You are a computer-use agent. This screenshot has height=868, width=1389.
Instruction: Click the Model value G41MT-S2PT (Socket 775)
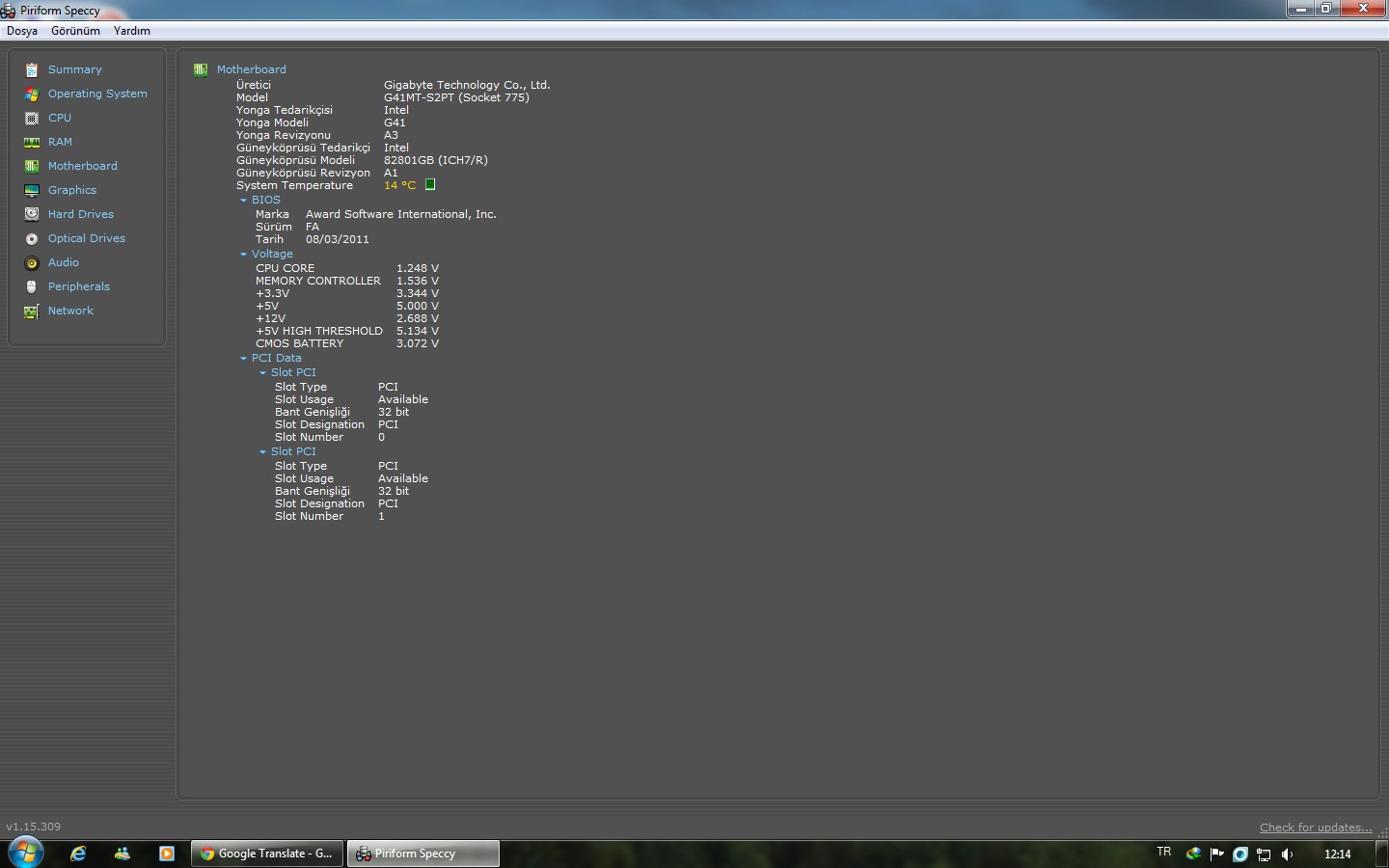point(456,97)
